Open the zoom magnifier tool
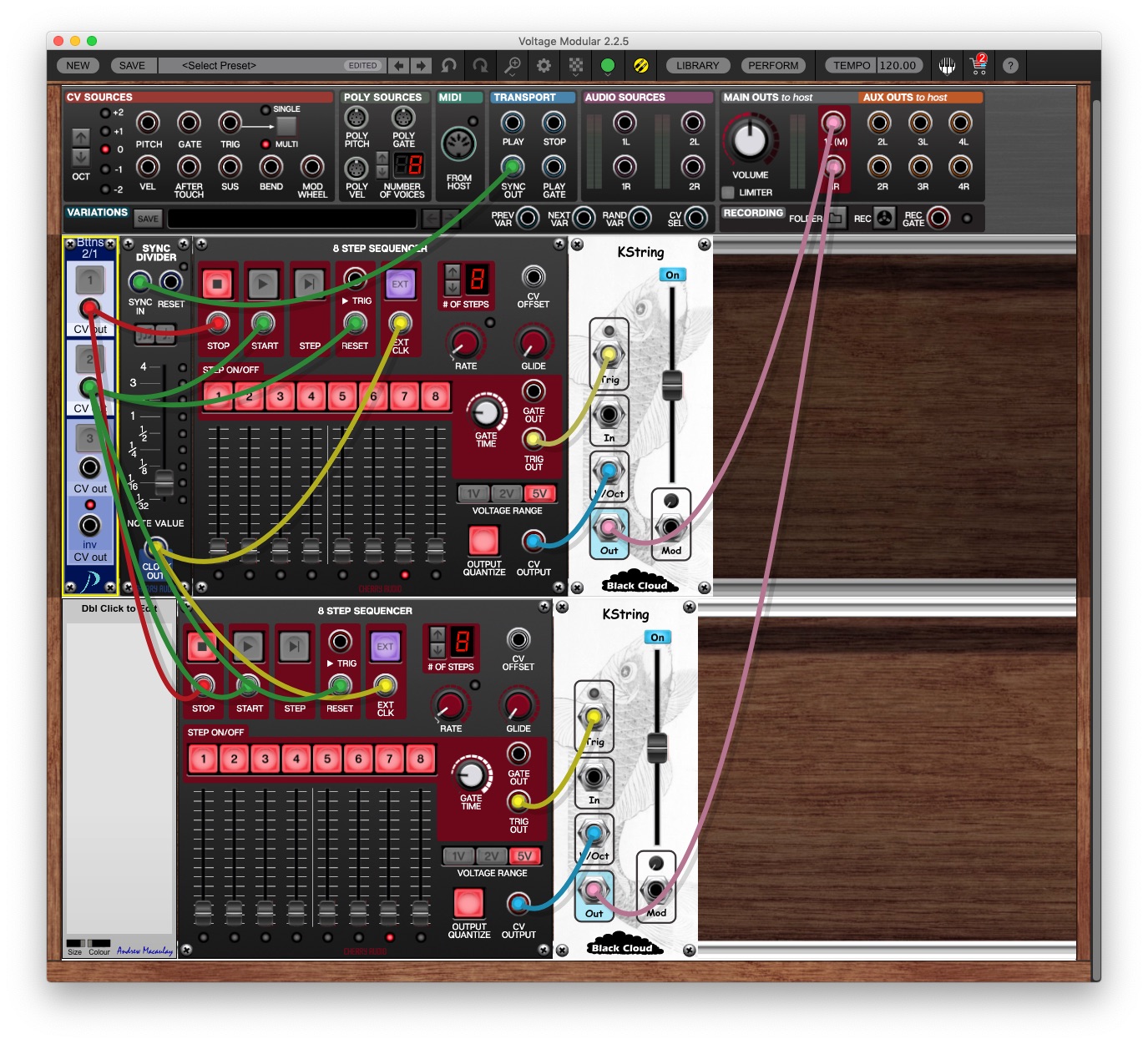1148x1044 pixels. point(513,65)
